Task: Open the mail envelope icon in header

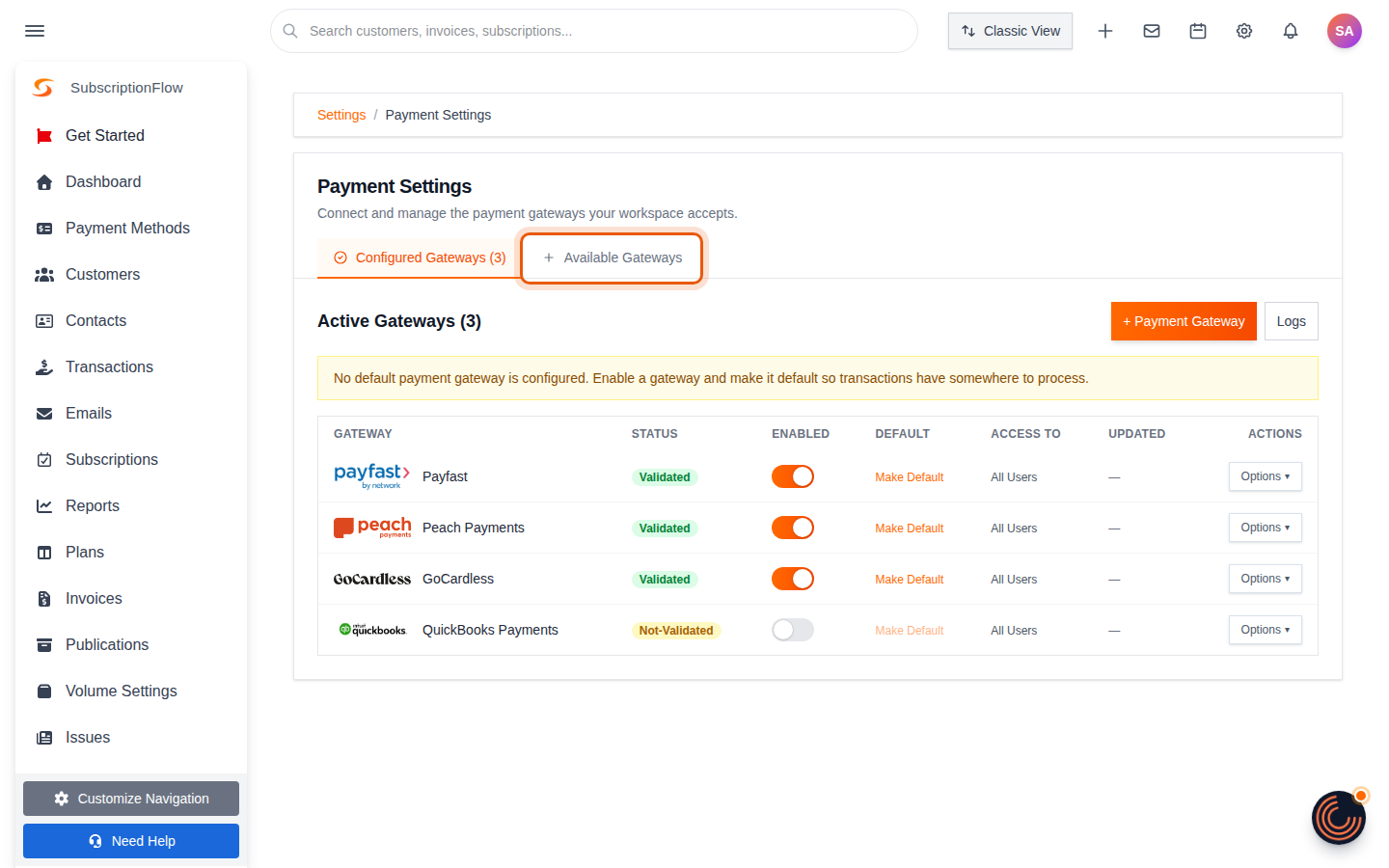Action: pos(1152,31)
